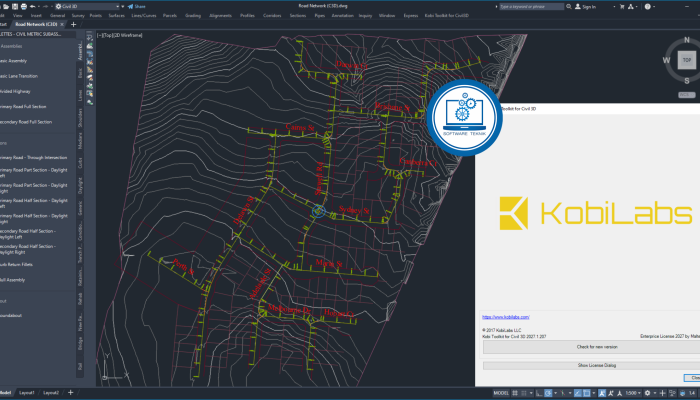
Task: Click MODEL in the status bar
Action: pos(501,393)
